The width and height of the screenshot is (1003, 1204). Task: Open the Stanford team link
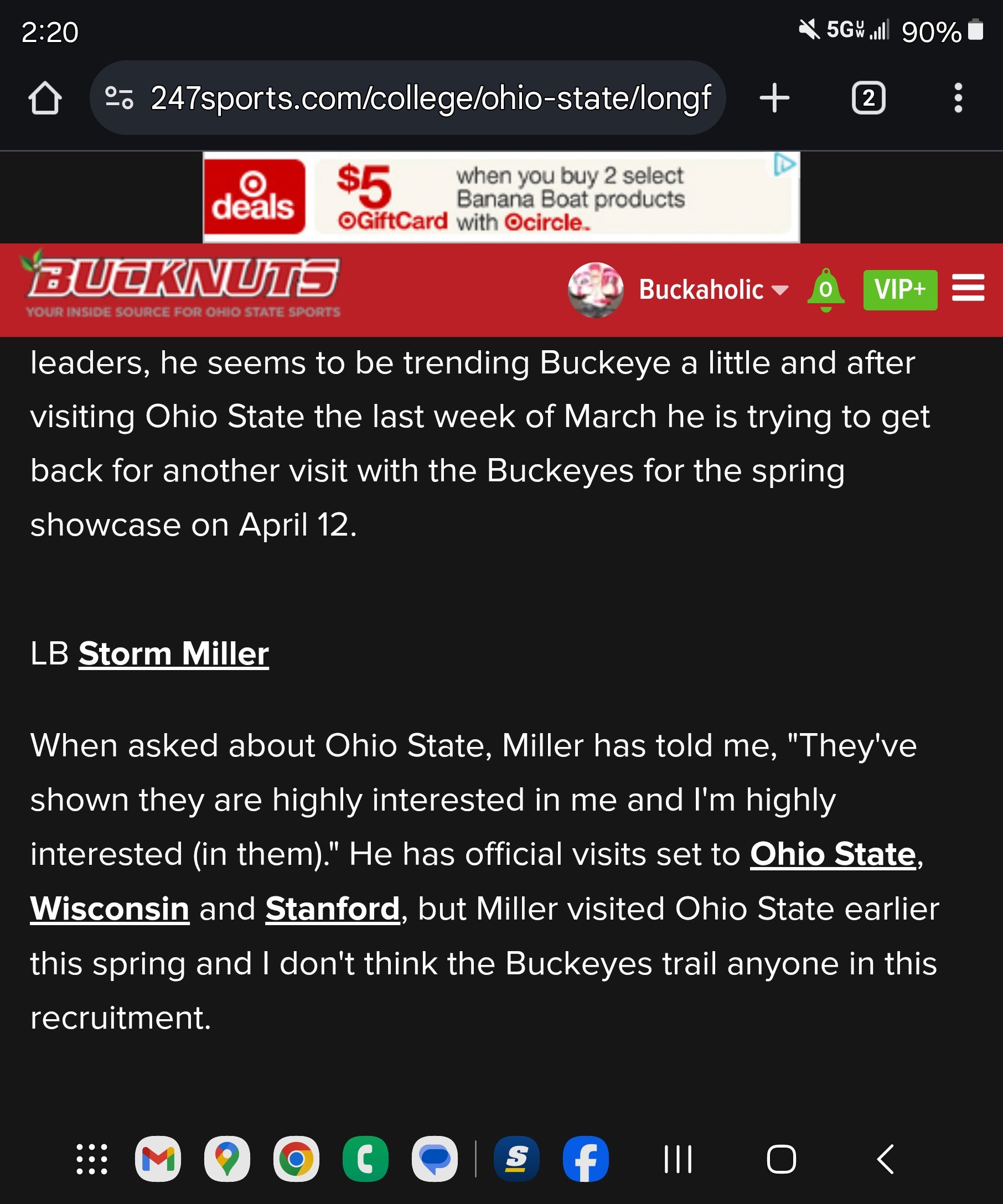point(332,909)
